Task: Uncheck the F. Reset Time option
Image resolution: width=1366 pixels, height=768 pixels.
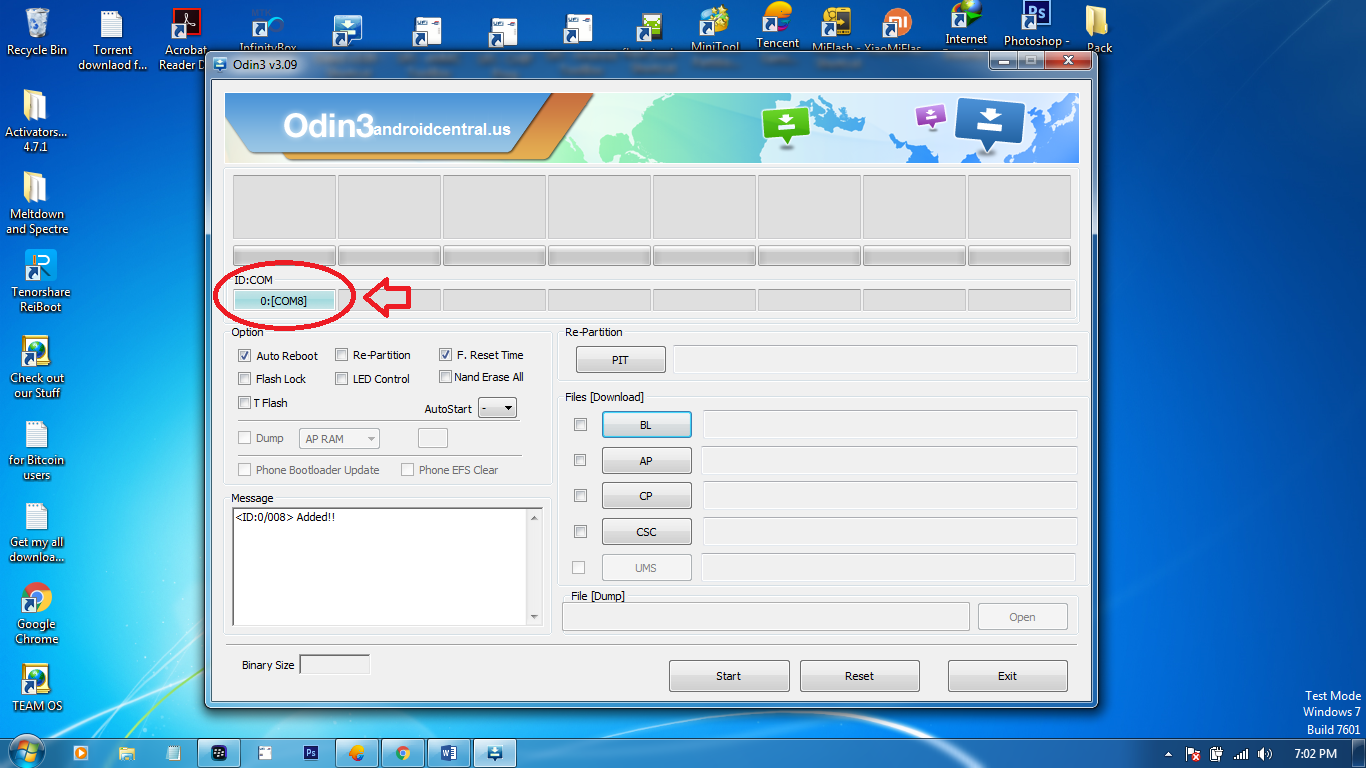Action: [445, 355]
